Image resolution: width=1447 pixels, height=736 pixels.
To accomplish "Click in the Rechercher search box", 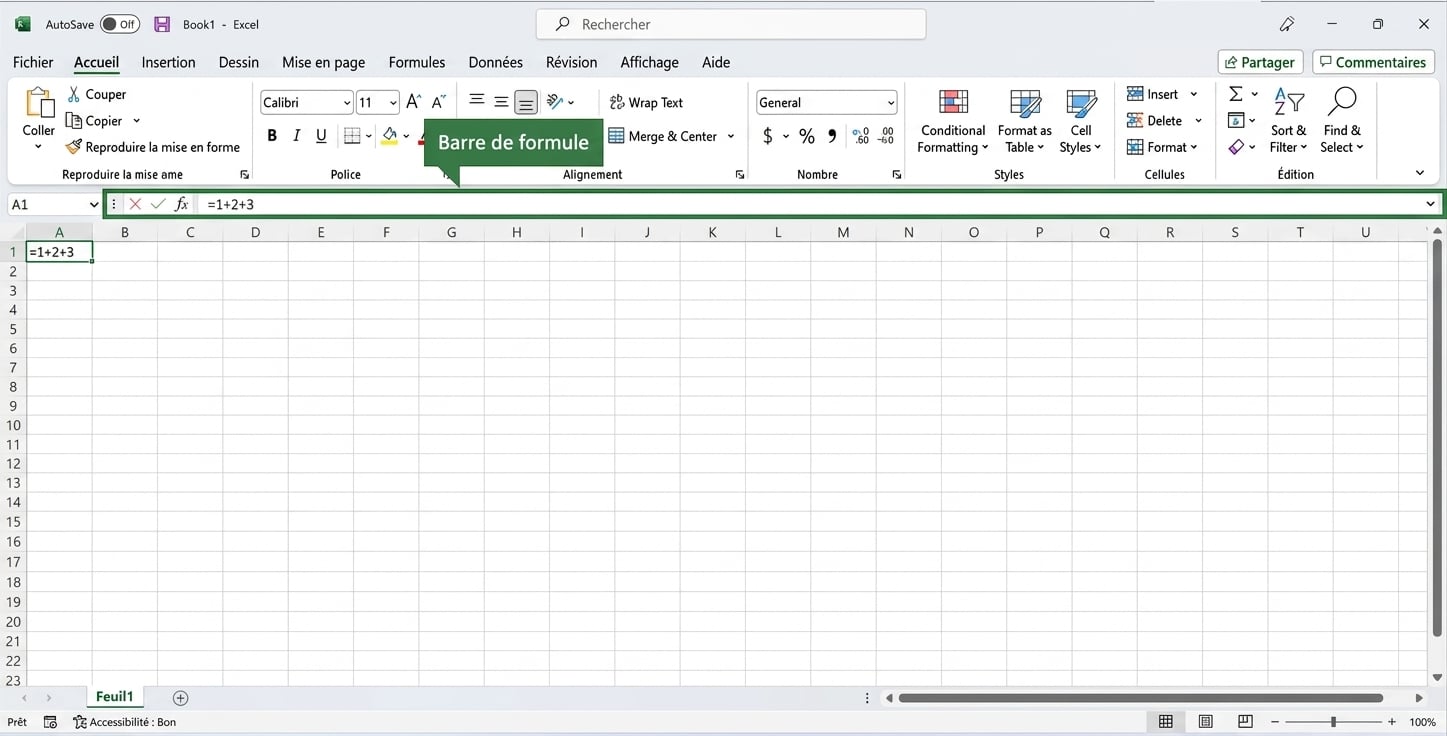I will pos(731,24).
